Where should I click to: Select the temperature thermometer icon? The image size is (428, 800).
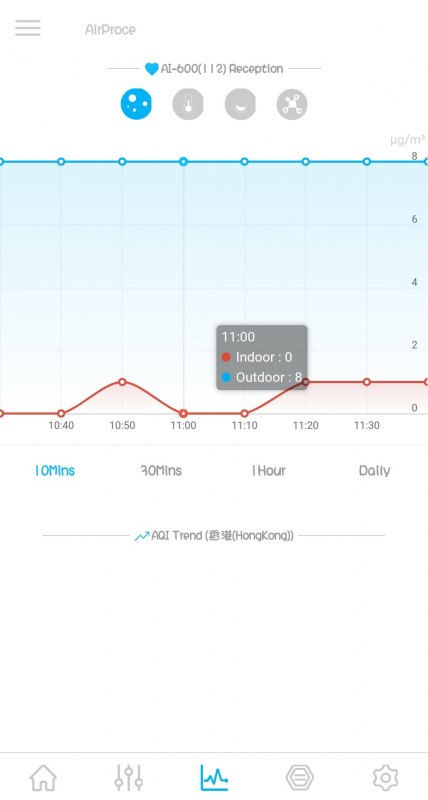(x=188, y=104)
